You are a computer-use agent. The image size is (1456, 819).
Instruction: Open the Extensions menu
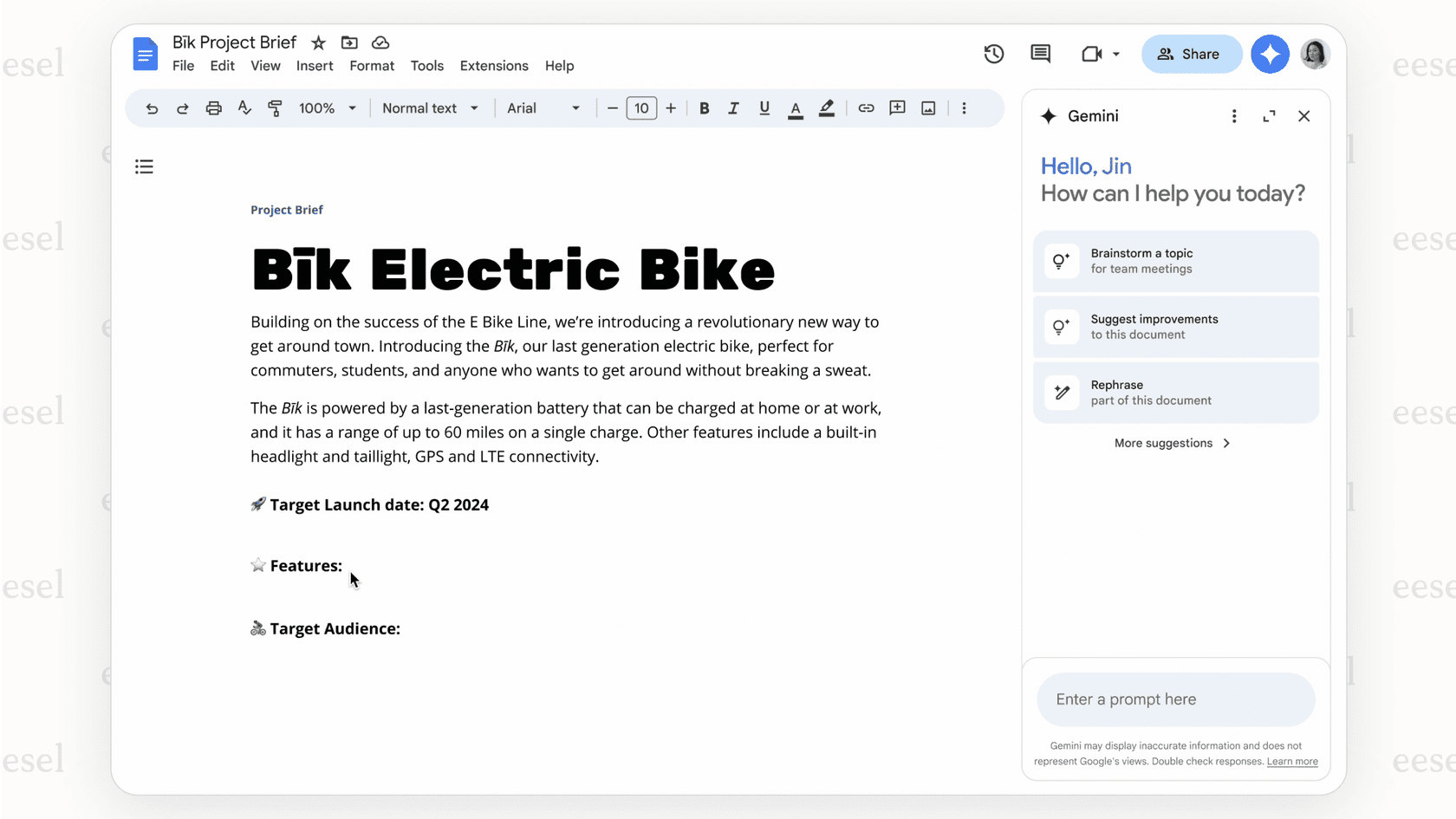click(493, 66)
